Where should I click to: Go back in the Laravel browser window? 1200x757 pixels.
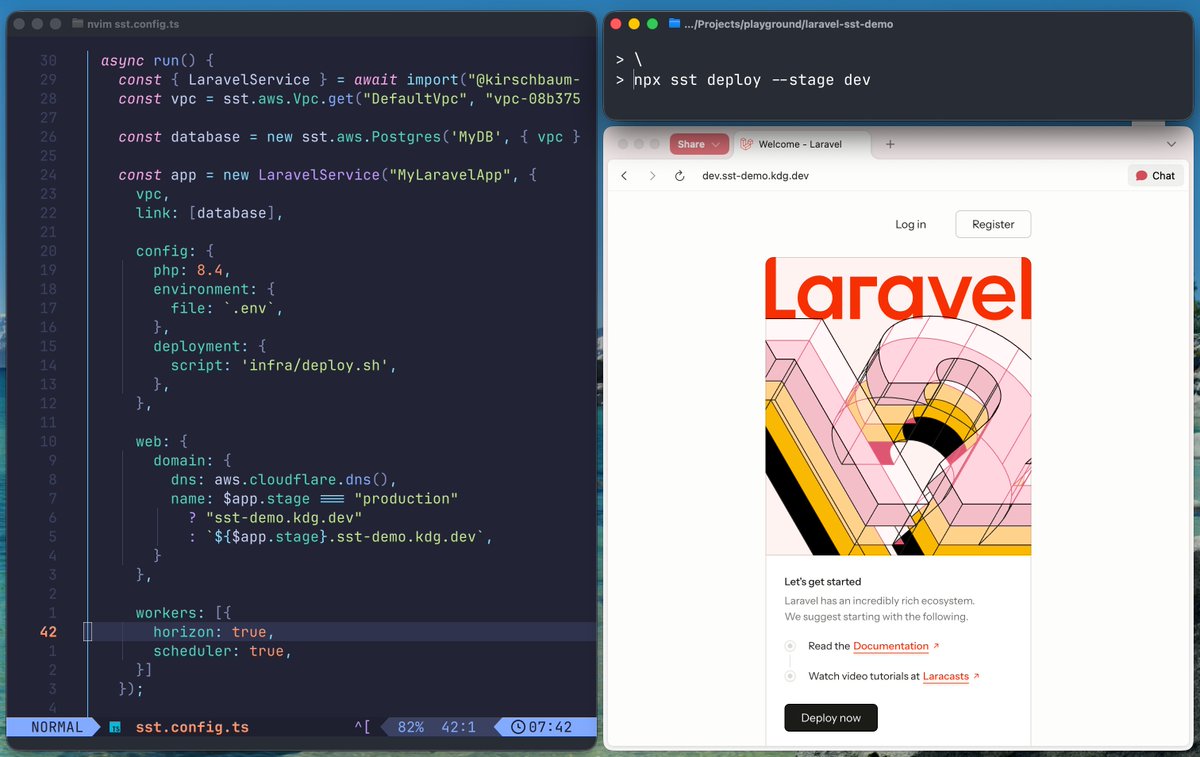(624, 176)
